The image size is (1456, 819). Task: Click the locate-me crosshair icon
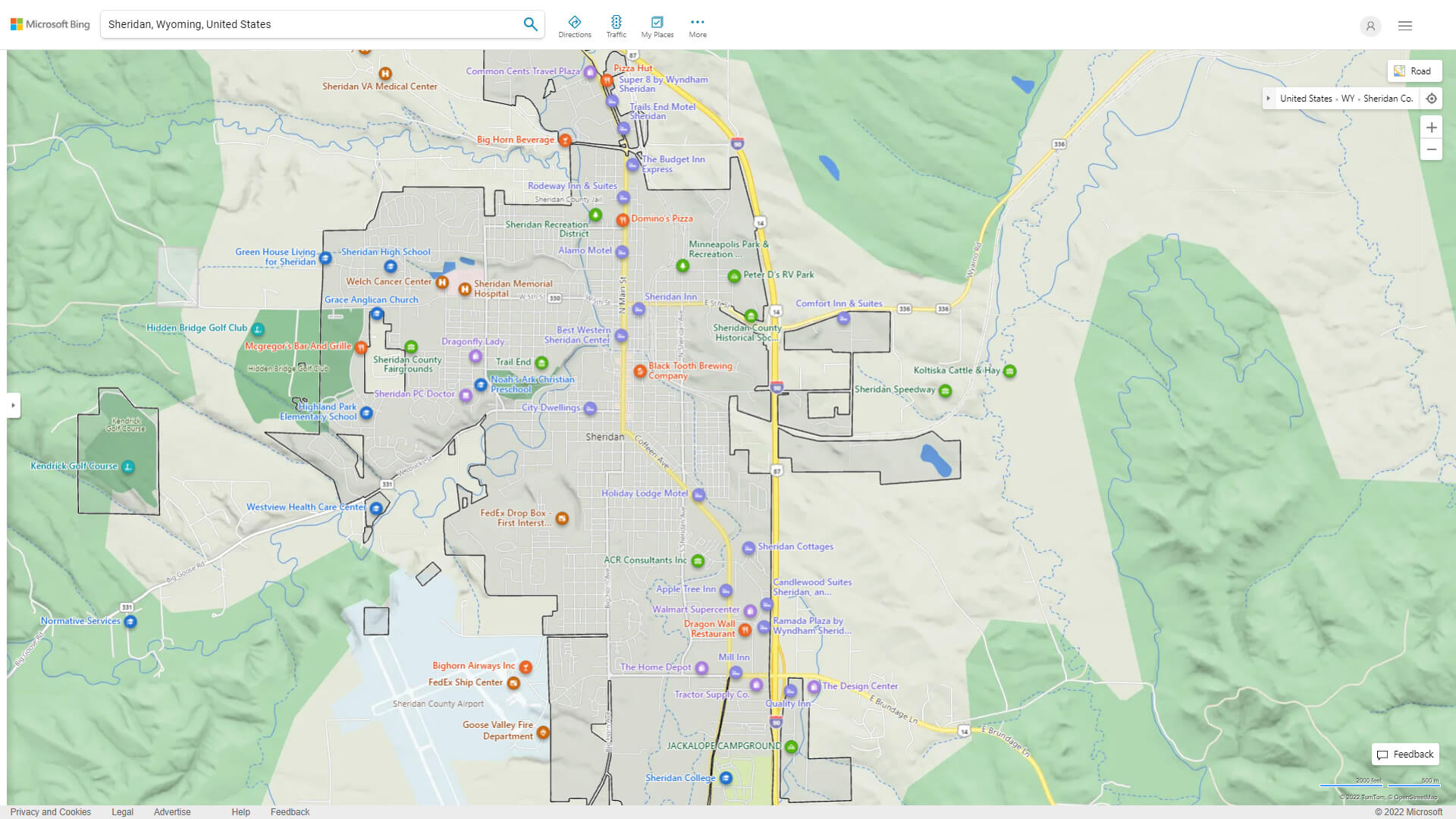[1432, 98]
